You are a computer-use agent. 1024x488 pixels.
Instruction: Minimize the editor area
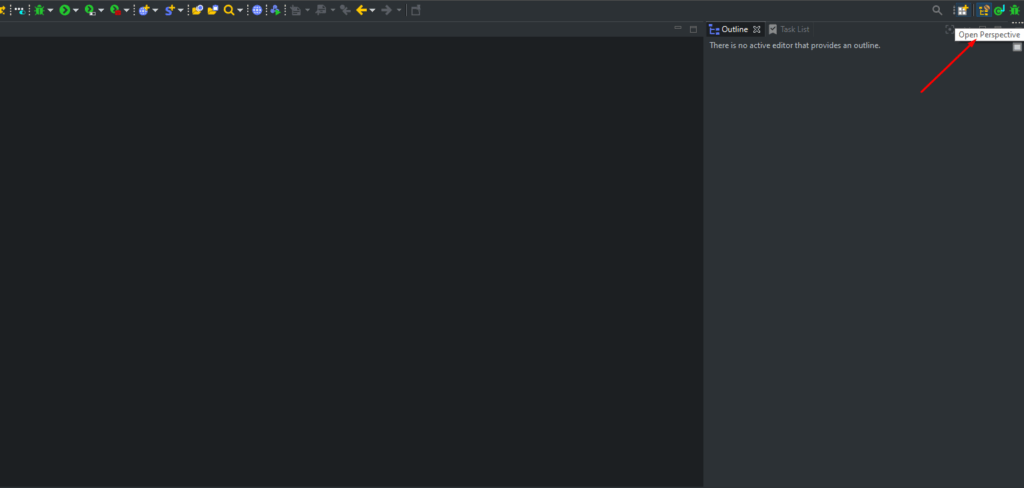point(678,29)
